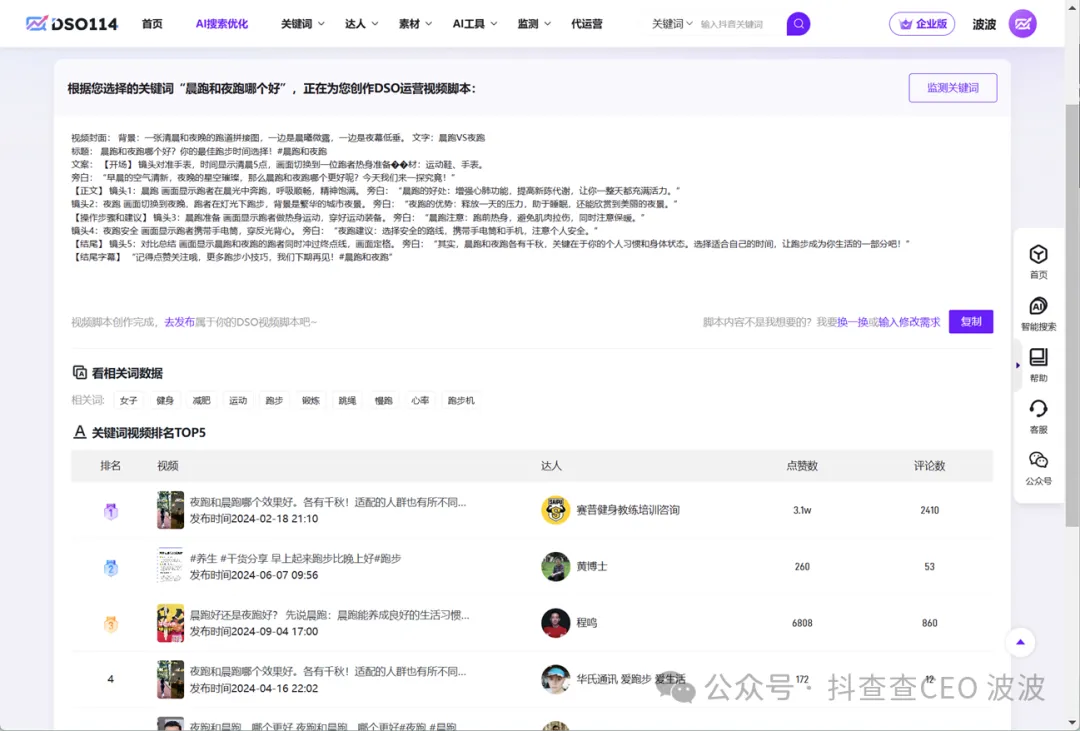Open the search type 关键词 selector
The width and height of the screenshot is (1080, 731).
(x=672, y=24)
